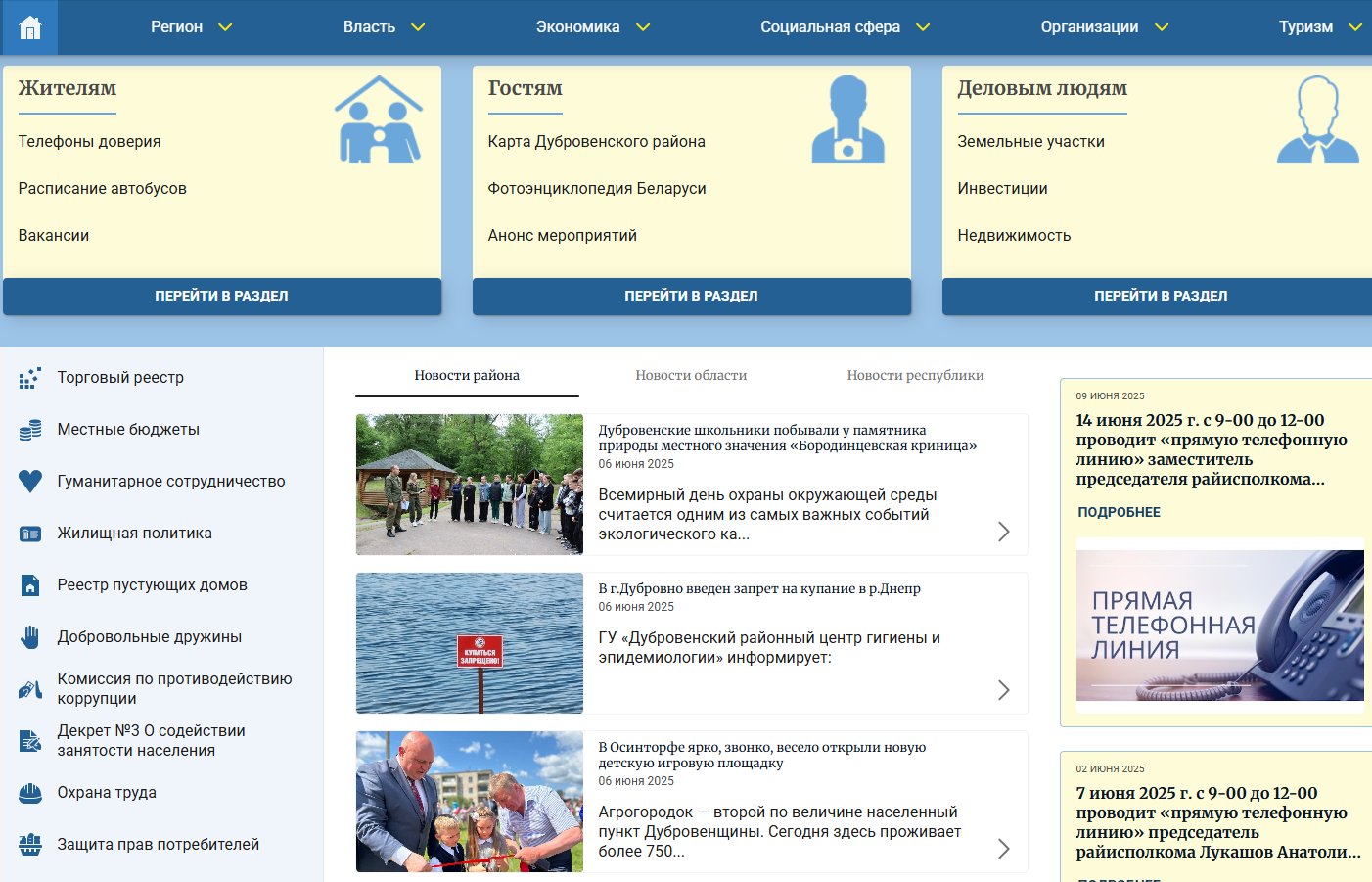Open Торговый реестр sidebar link
1372x882 pixels.
point(120,378)
